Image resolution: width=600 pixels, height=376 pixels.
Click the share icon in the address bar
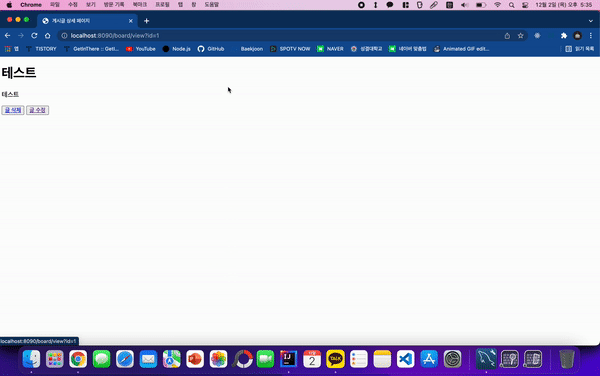pyautogui.click(x=507, y=36)
